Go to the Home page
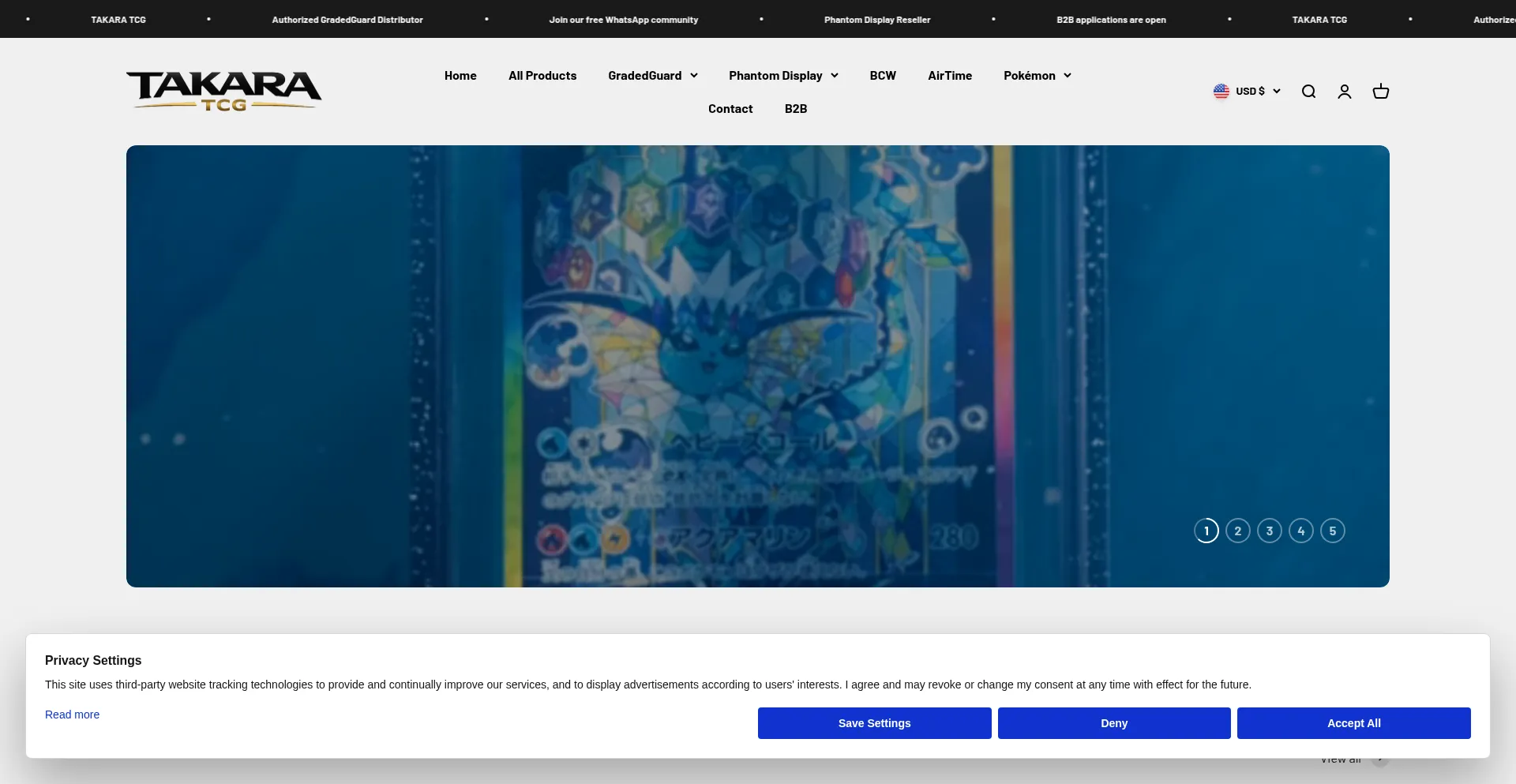 pyautogui.click(x=460, y=76)
